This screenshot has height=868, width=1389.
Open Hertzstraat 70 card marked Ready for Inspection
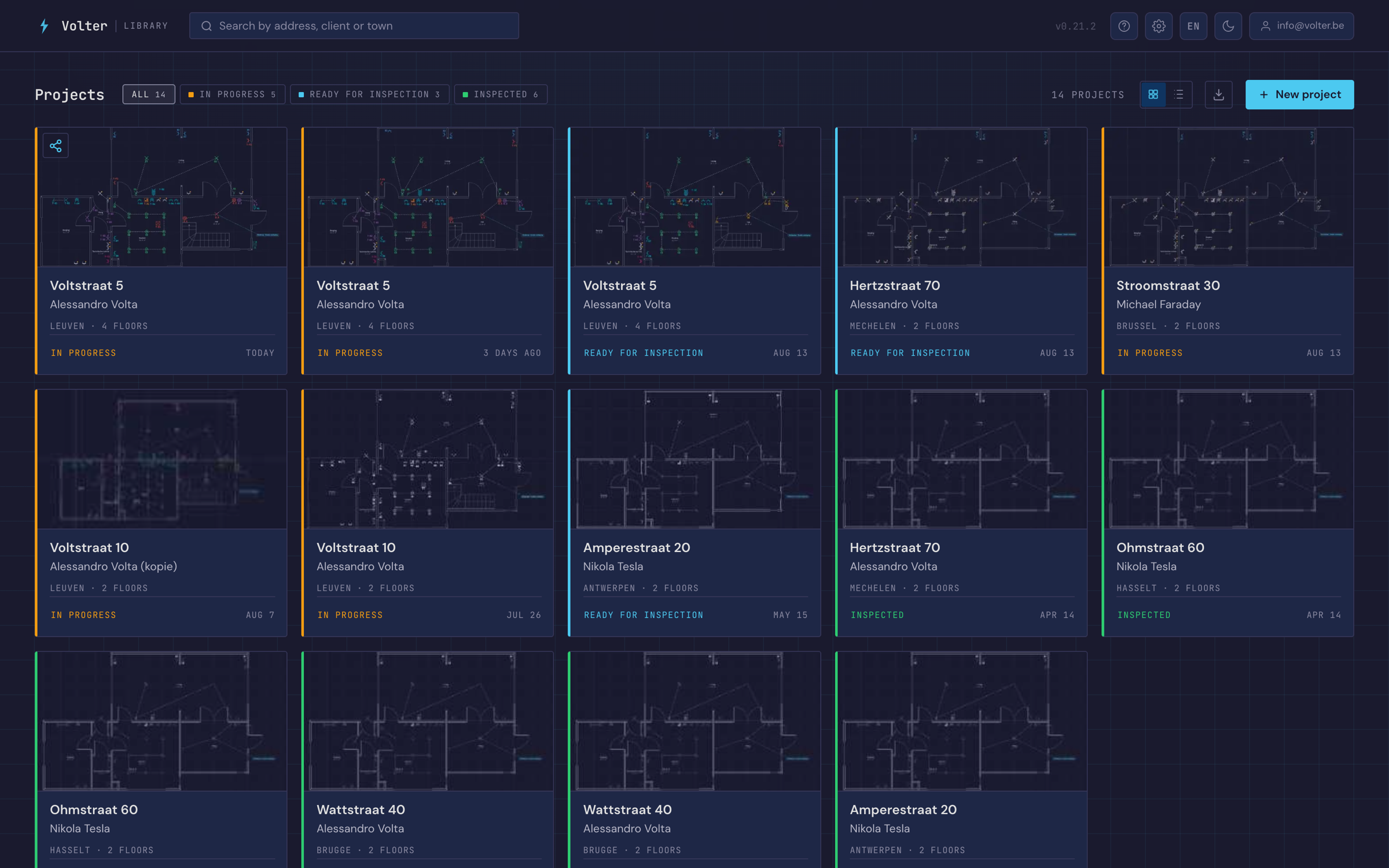(x=961, y=251)
